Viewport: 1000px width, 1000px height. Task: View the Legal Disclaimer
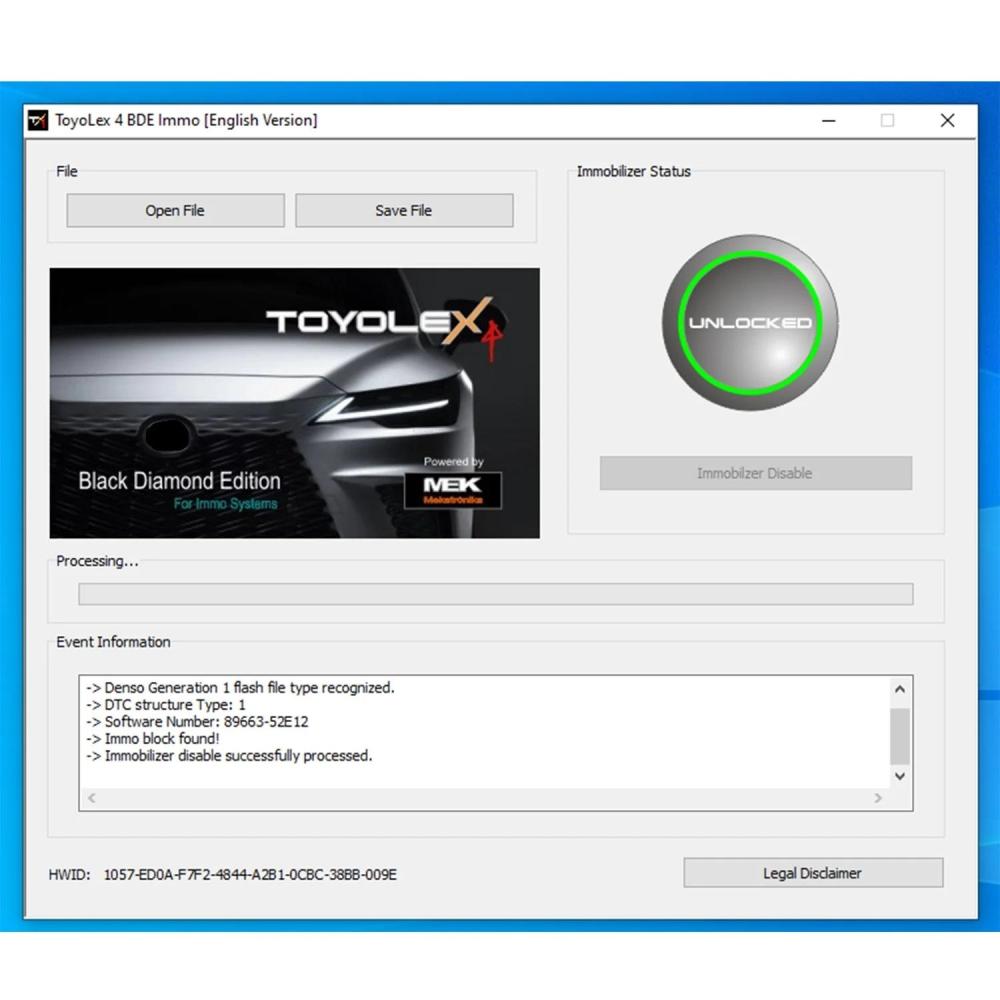812,872
